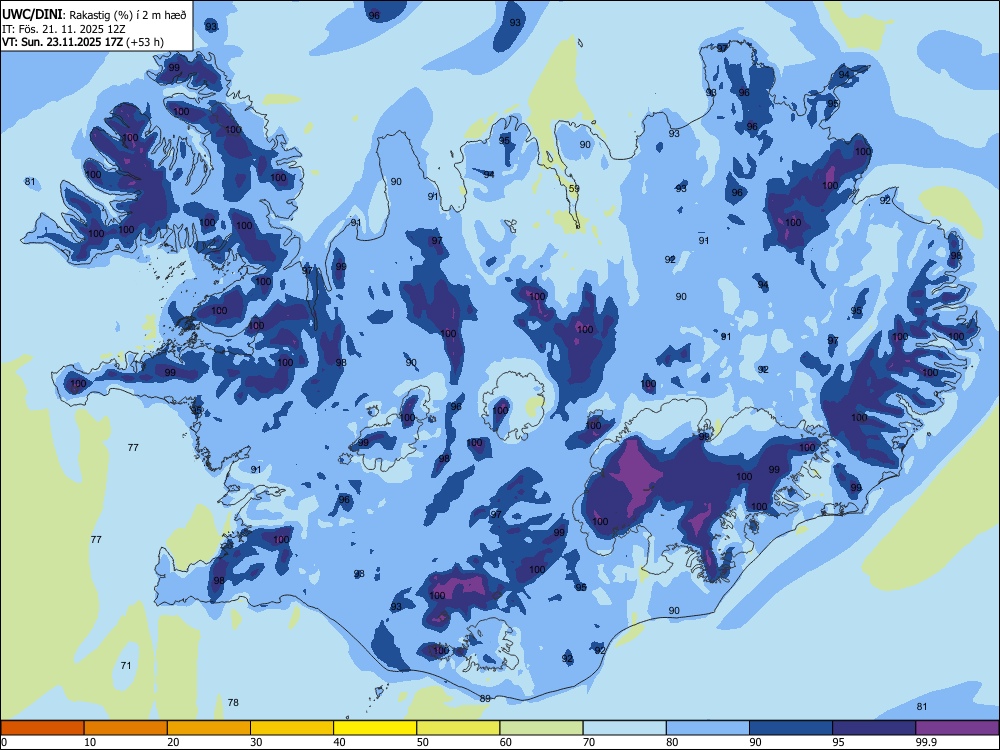Select the gold 30–40 legend swatch
Viewport: 1000px width, 750px height.
tap(292, 728)
